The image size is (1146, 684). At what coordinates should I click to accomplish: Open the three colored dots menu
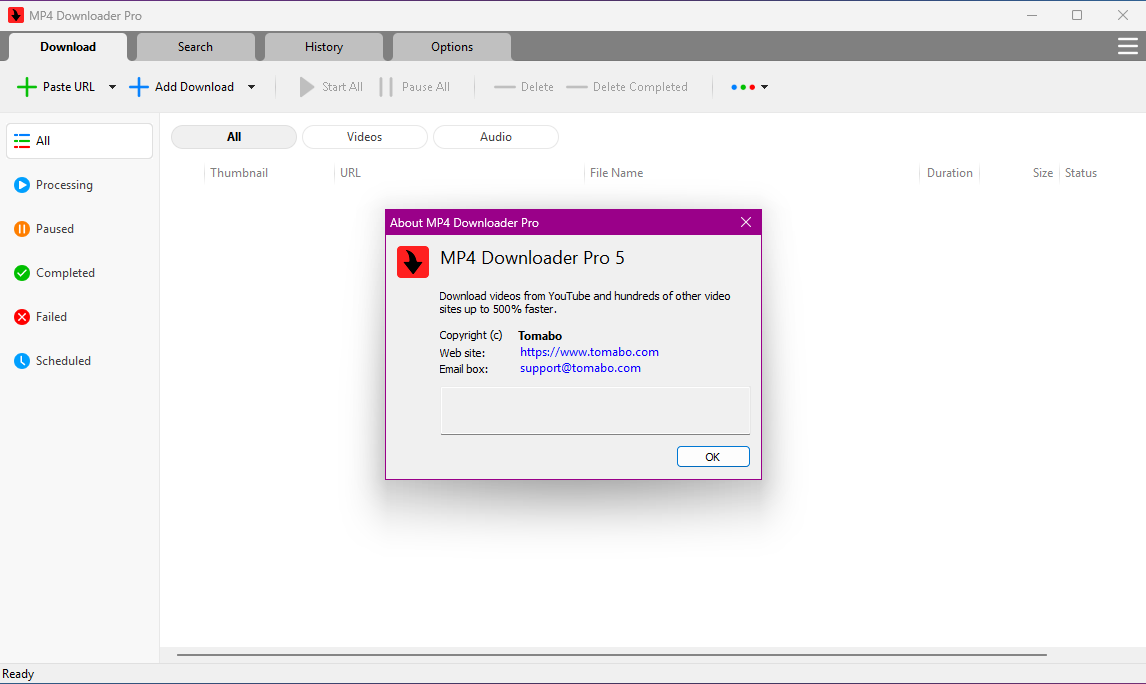coord(743,87)
